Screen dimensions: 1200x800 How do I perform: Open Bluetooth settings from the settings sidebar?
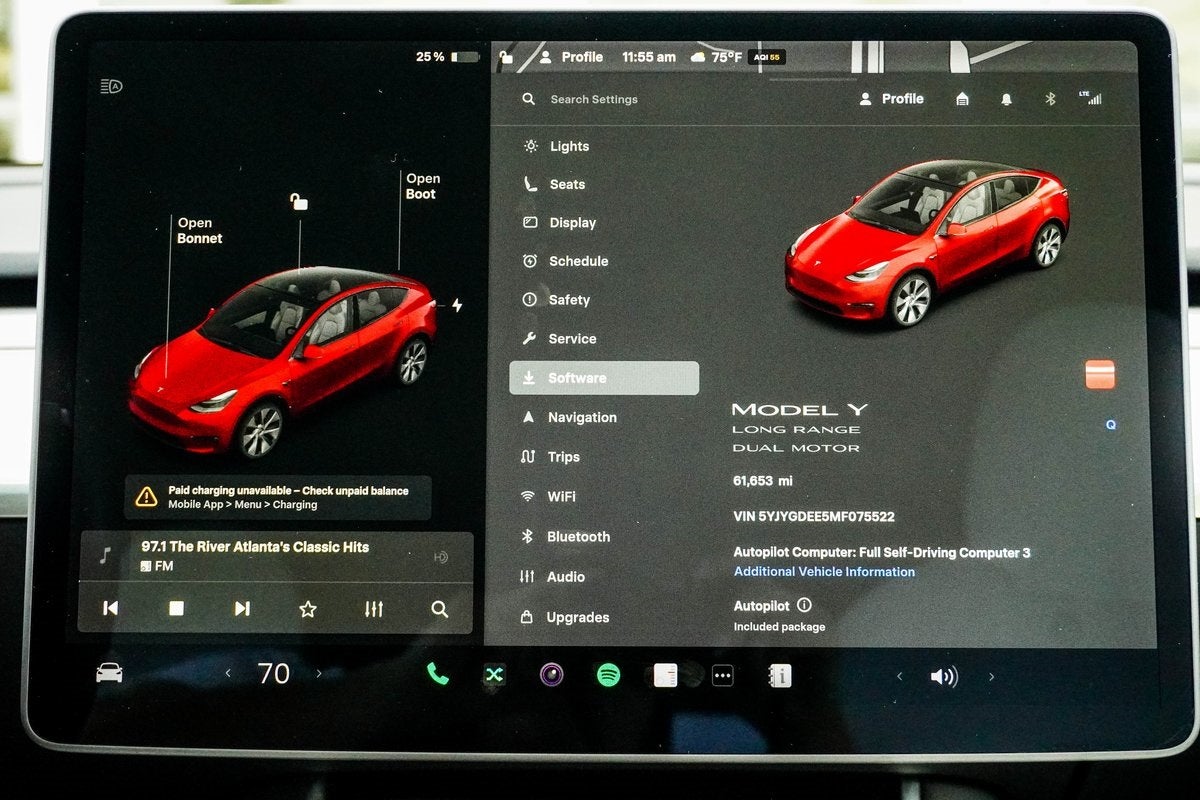coord(580,536)
